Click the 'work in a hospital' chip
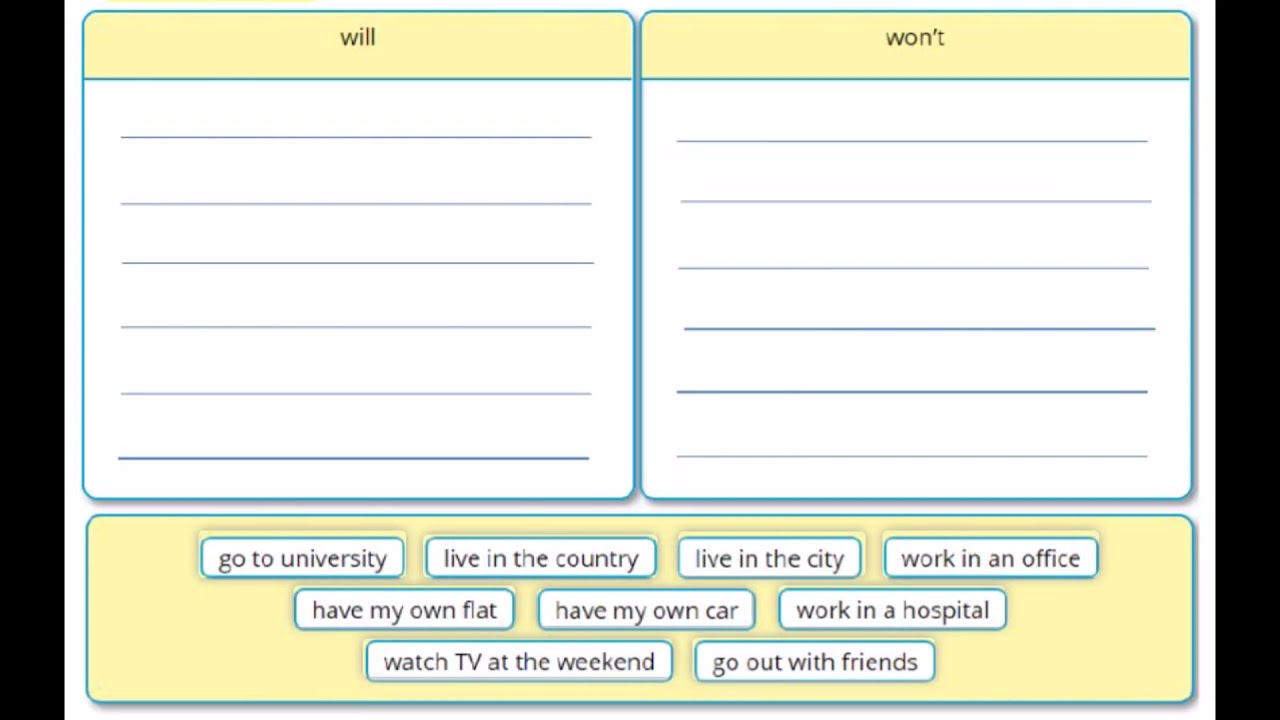 pyautogui.click(x=892, y=610)
